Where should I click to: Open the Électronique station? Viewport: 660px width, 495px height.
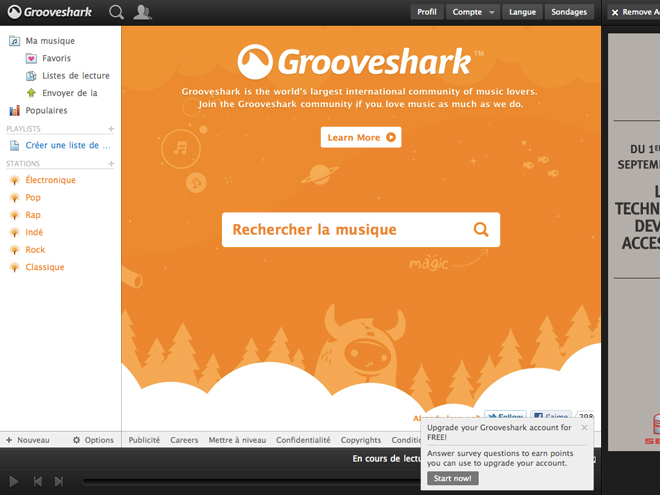coord(51,180)
